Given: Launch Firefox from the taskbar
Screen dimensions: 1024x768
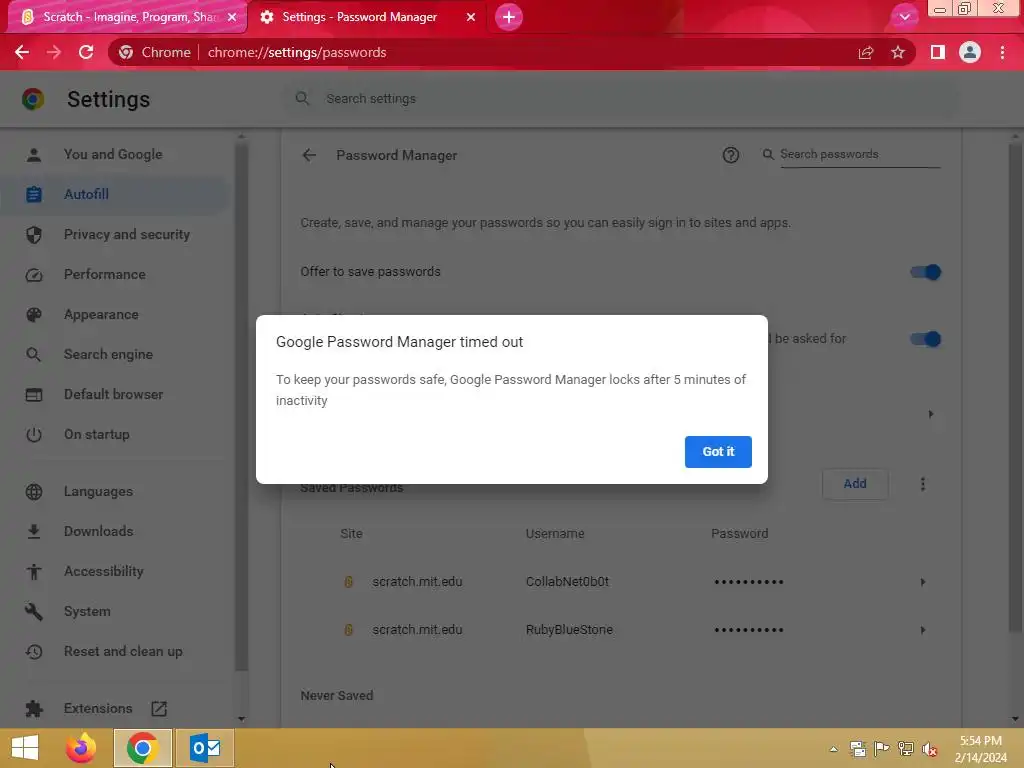Looking at the screenshot, I should 81,748.
